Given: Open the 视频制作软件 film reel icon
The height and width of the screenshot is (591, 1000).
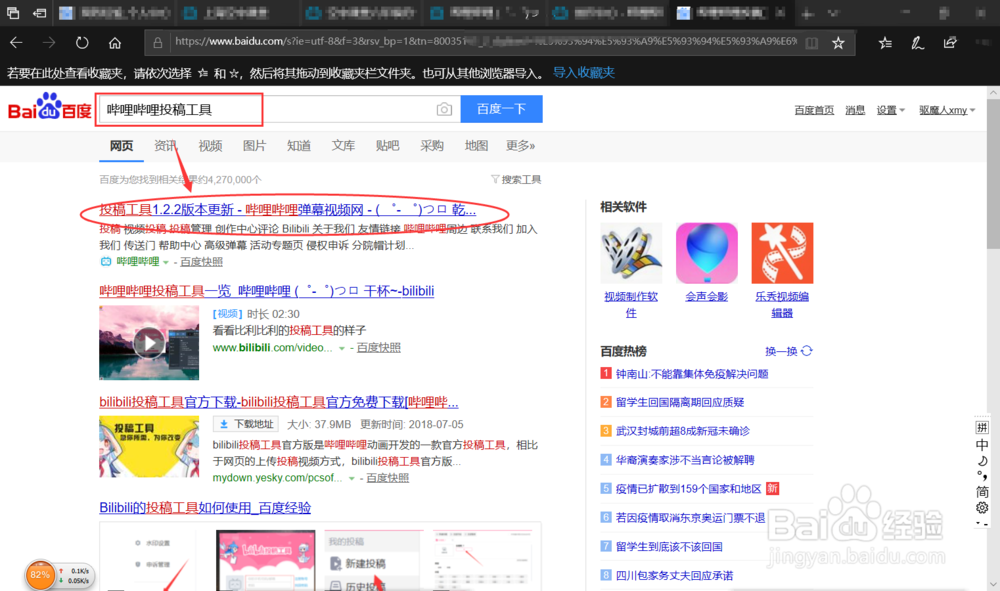Looking at the screenshot, I should [x=631, y=253].
